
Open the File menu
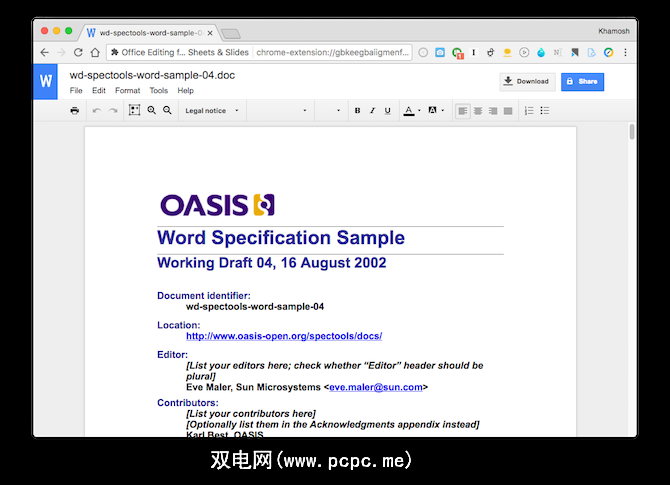tap(76, 91)
